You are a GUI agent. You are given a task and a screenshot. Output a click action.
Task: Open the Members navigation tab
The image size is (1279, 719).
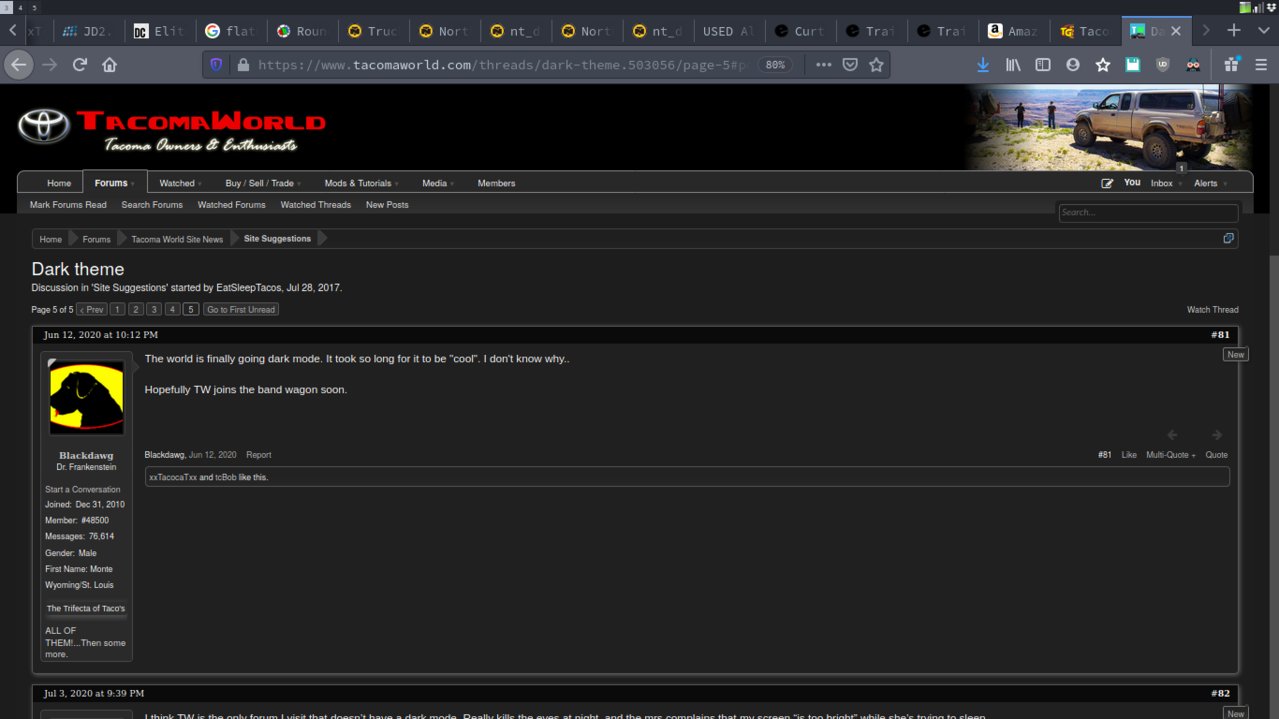pyautogui.click(x=496, y=183)
